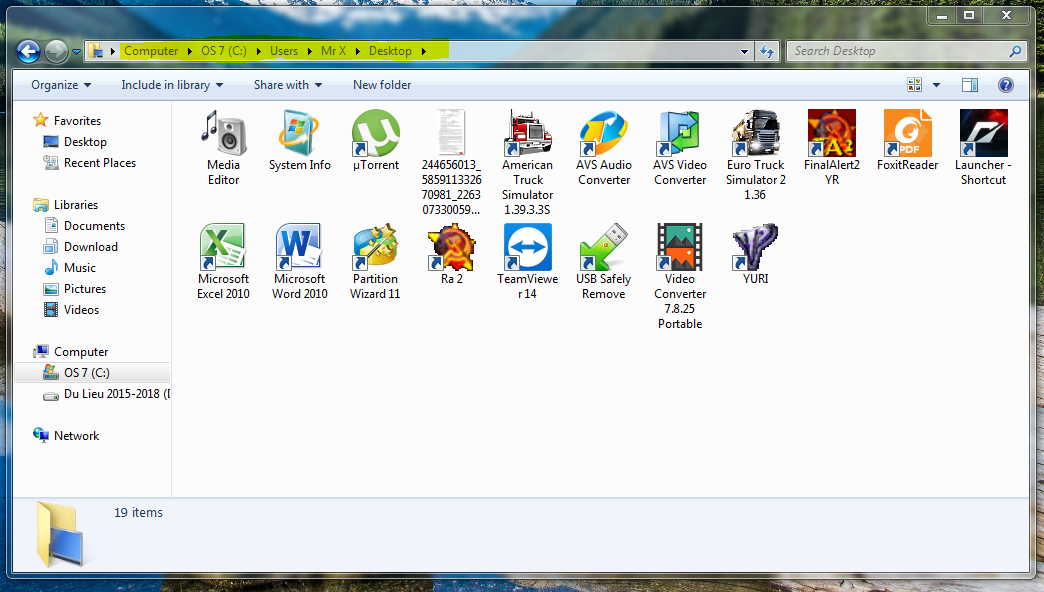Select Favorites in navigation pane

(69, 121)
